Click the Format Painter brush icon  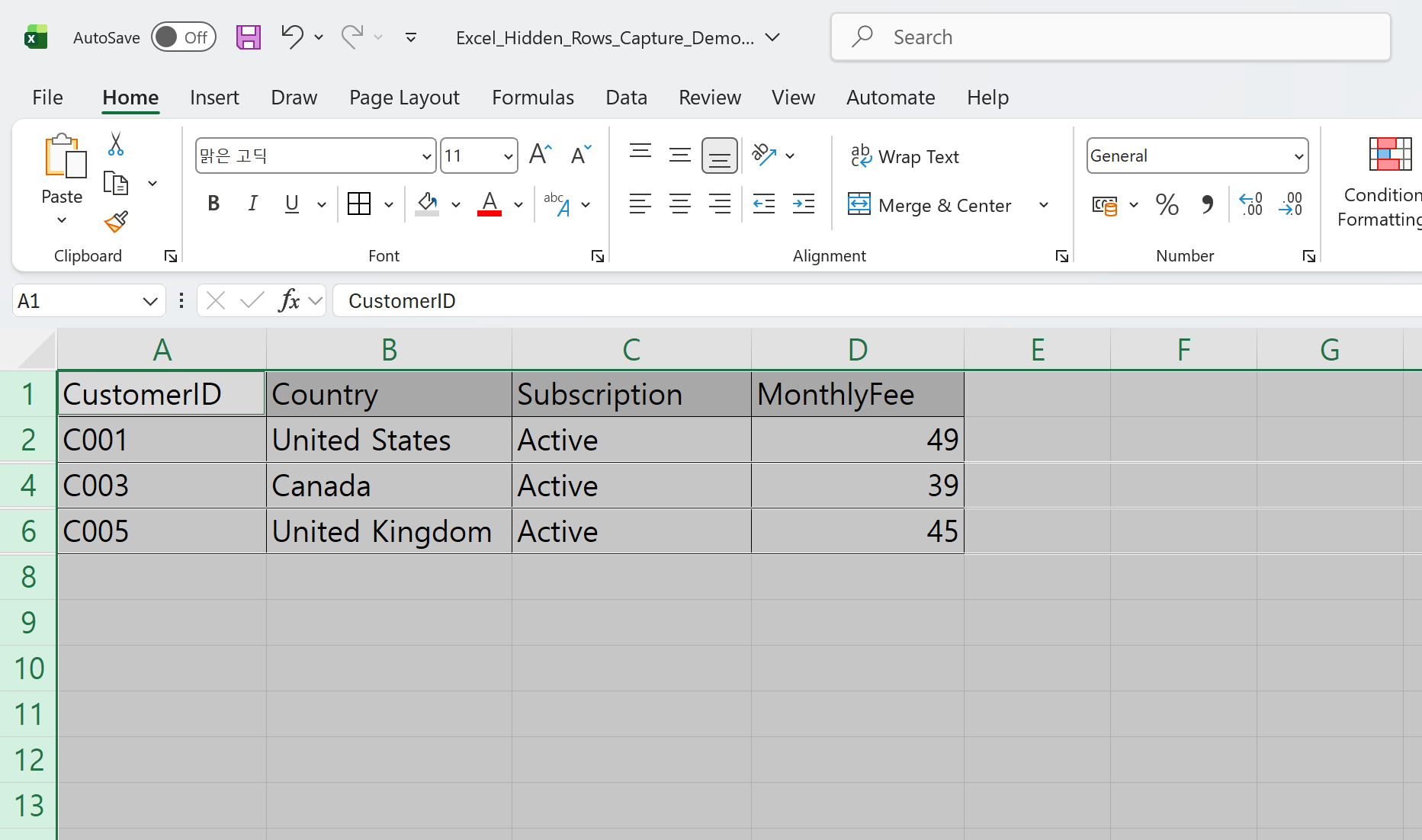(116, 222)
